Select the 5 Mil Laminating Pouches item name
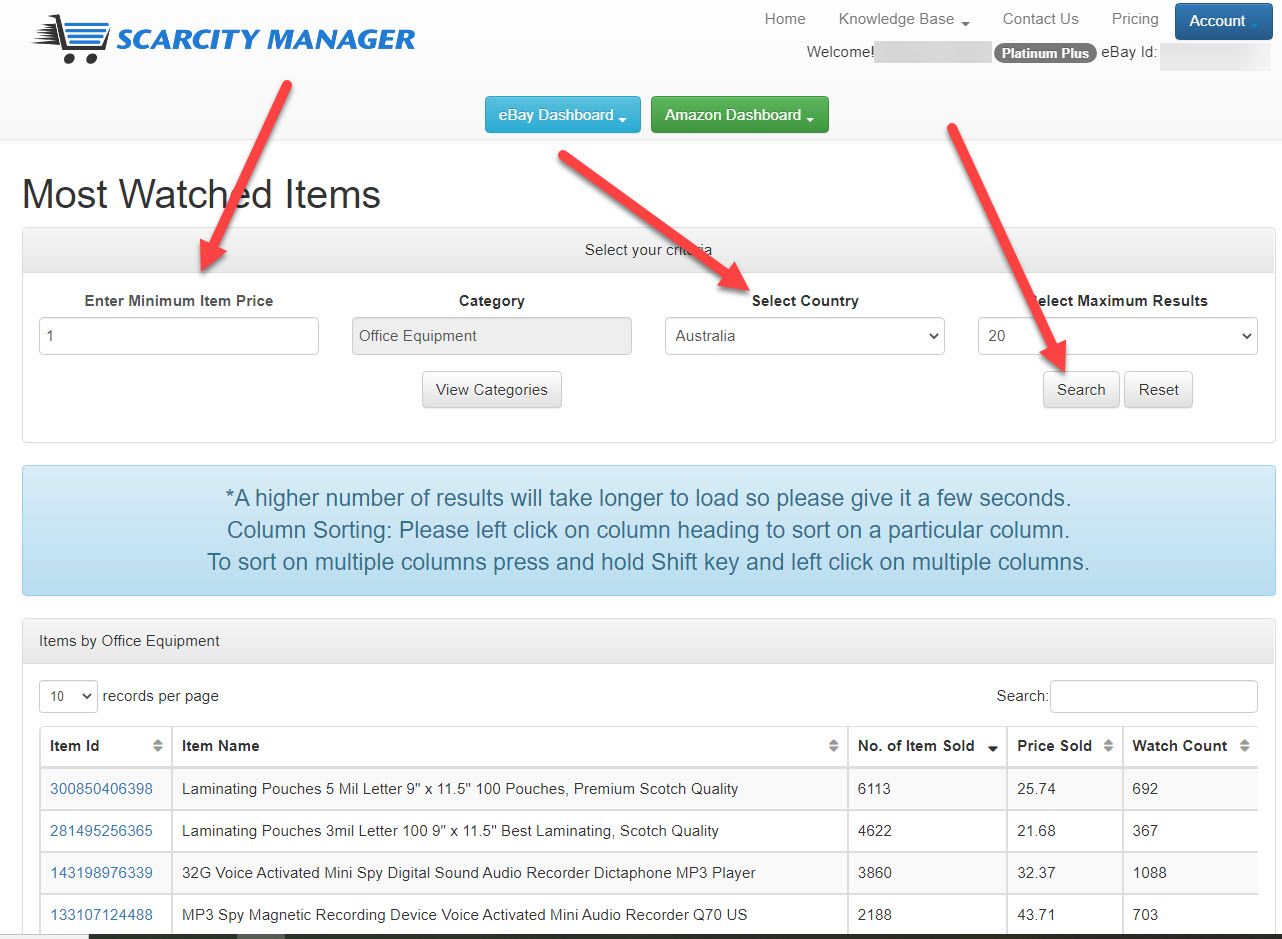 460,789
